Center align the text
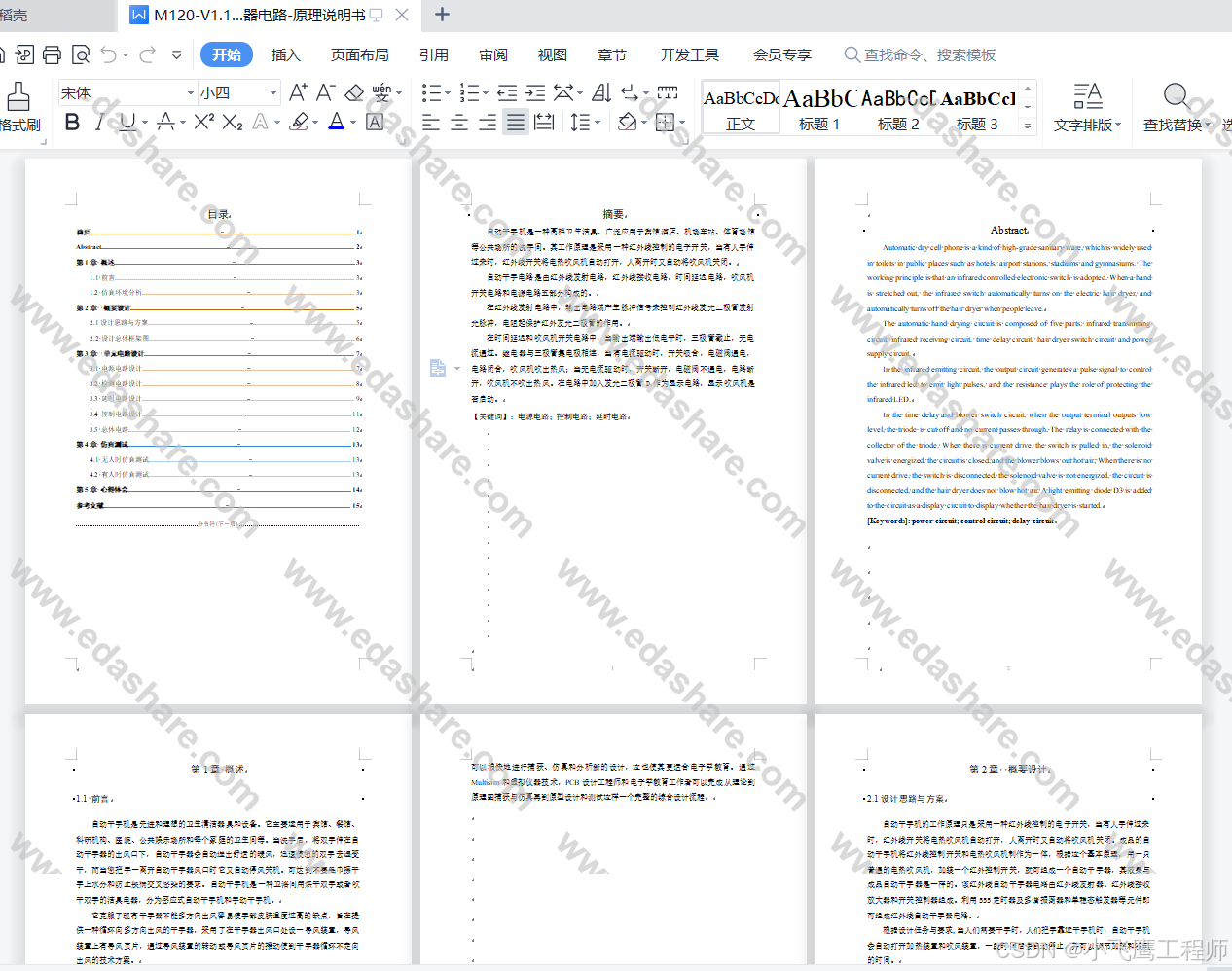1232x971 pixels. click(459, 122)
